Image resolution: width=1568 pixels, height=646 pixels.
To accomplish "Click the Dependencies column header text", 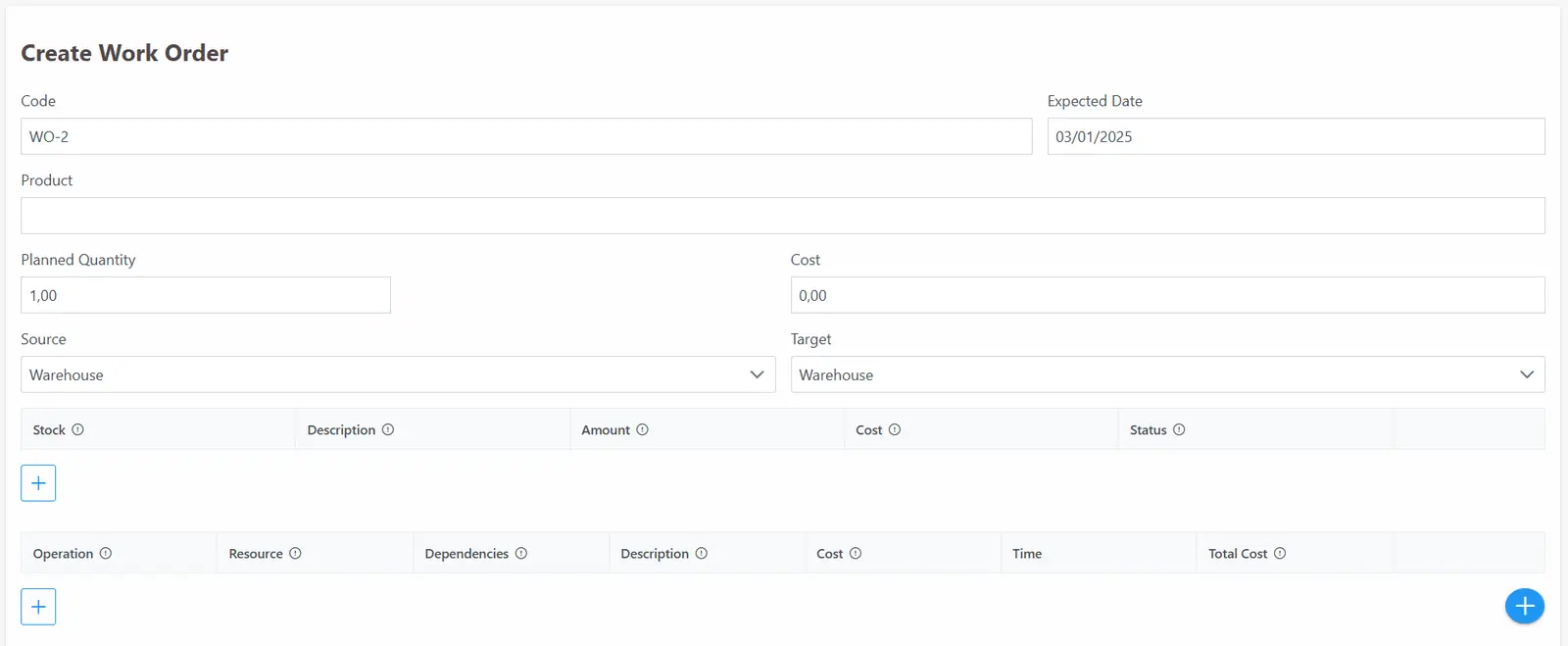I will (x=466, y=554).
